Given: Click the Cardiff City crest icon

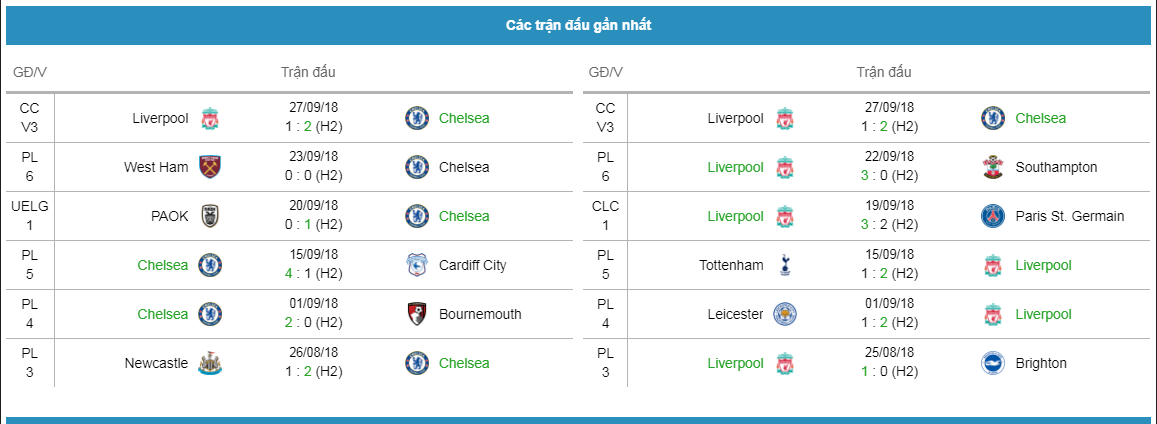Looking at the screenshot, I should tap(417, 265).
